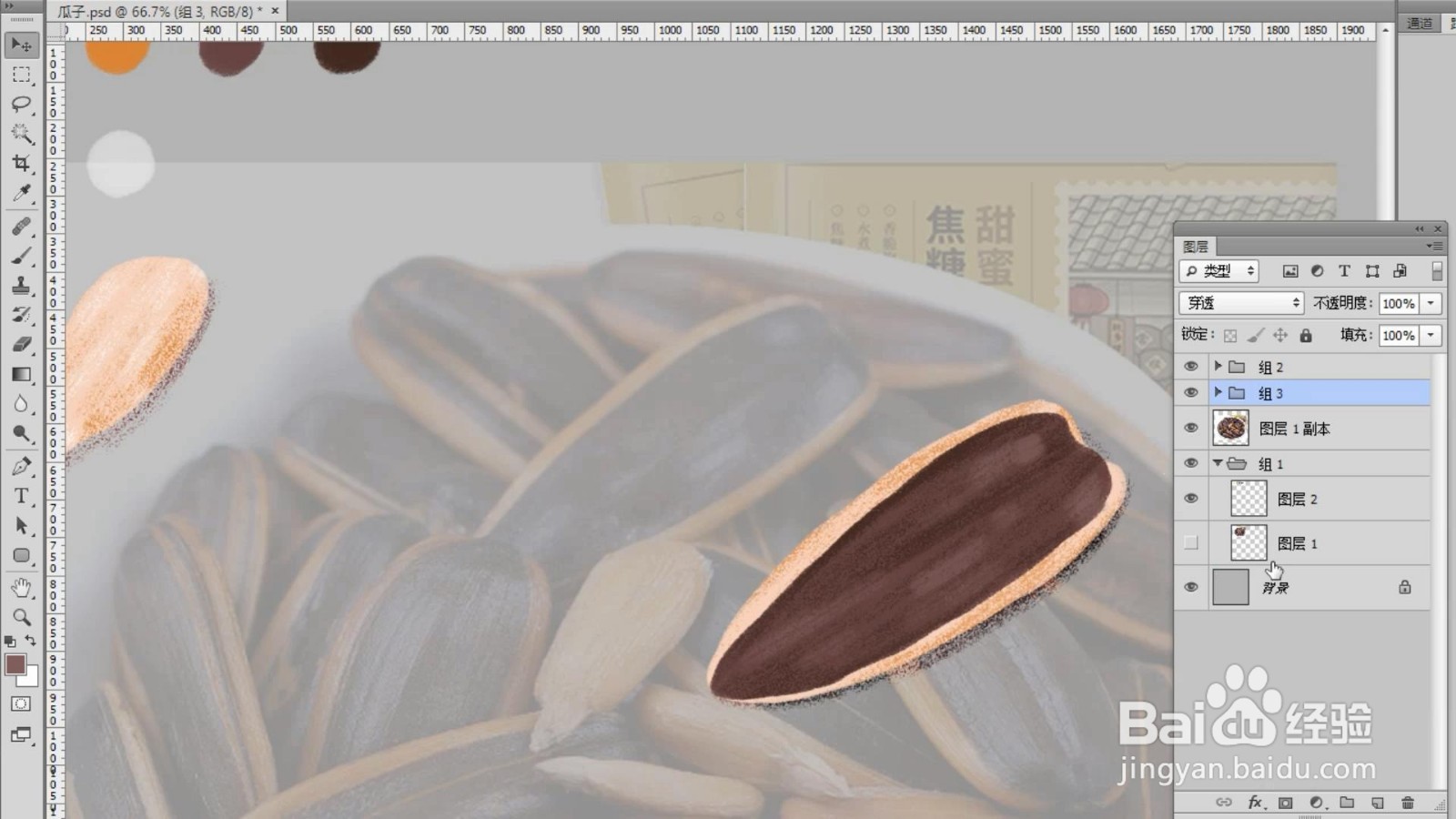The width and height of the screenshot is (1456, 819).
Task: Hide the 背景 layer
Action: (1190, 588)
